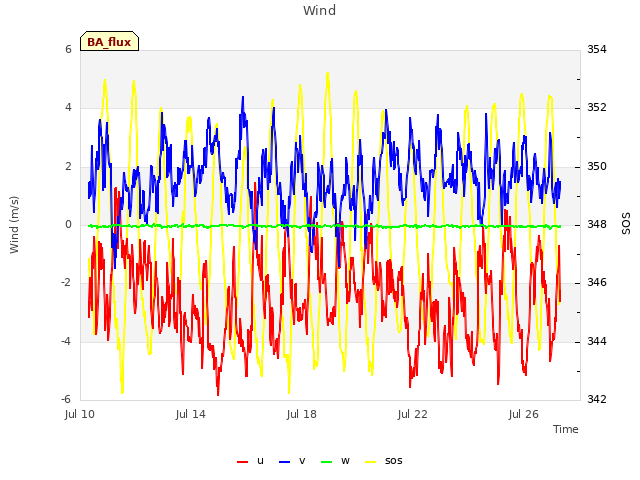Click the 344 right axis value

[x=597, y=341]
